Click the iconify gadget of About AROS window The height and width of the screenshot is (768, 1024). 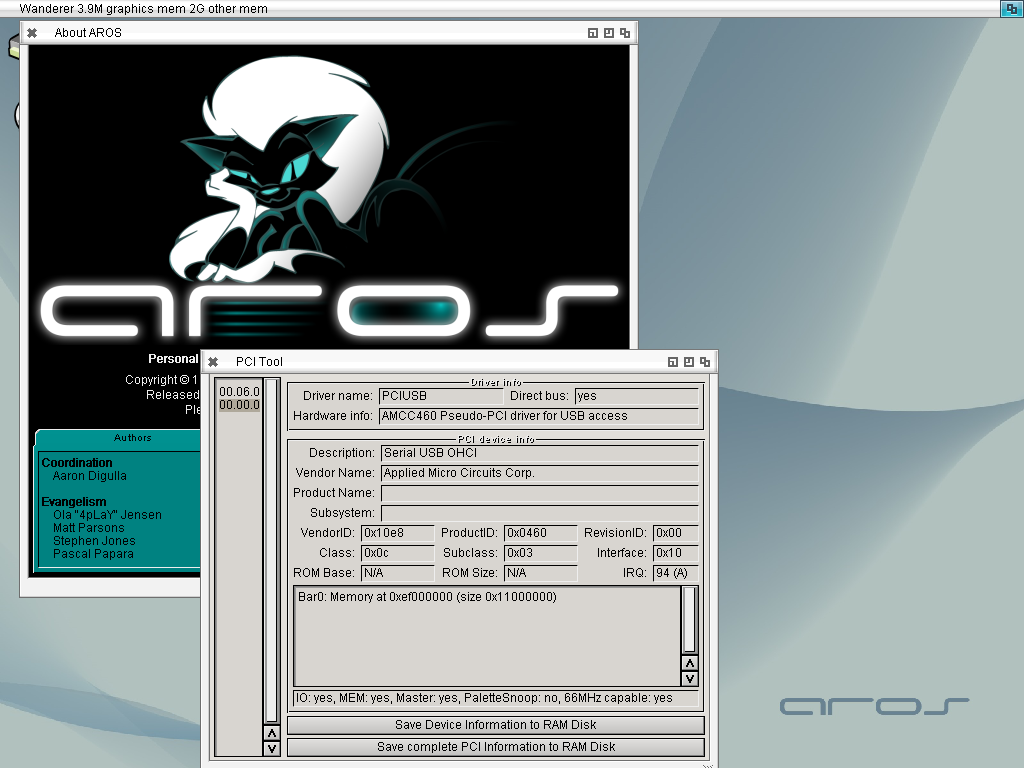coord(593,33)
